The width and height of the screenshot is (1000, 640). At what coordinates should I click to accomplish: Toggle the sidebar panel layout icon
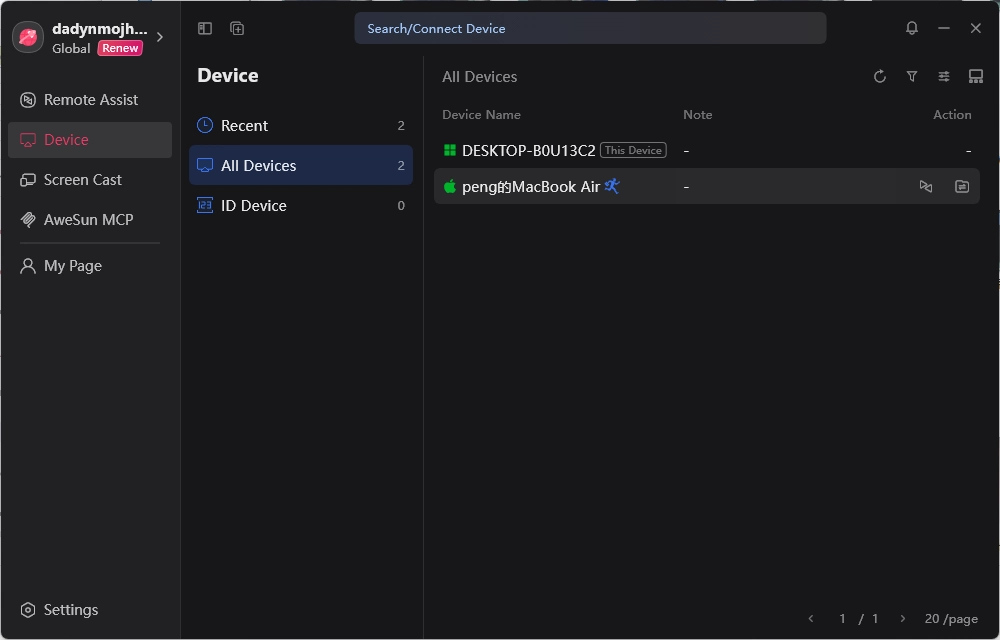[x=205, y=28]
